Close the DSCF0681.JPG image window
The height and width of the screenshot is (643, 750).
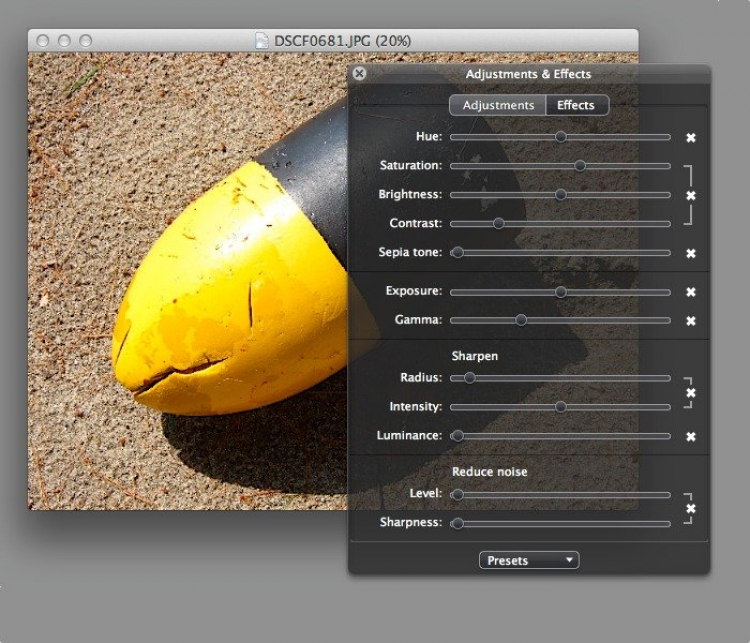[x=43, y=41]
